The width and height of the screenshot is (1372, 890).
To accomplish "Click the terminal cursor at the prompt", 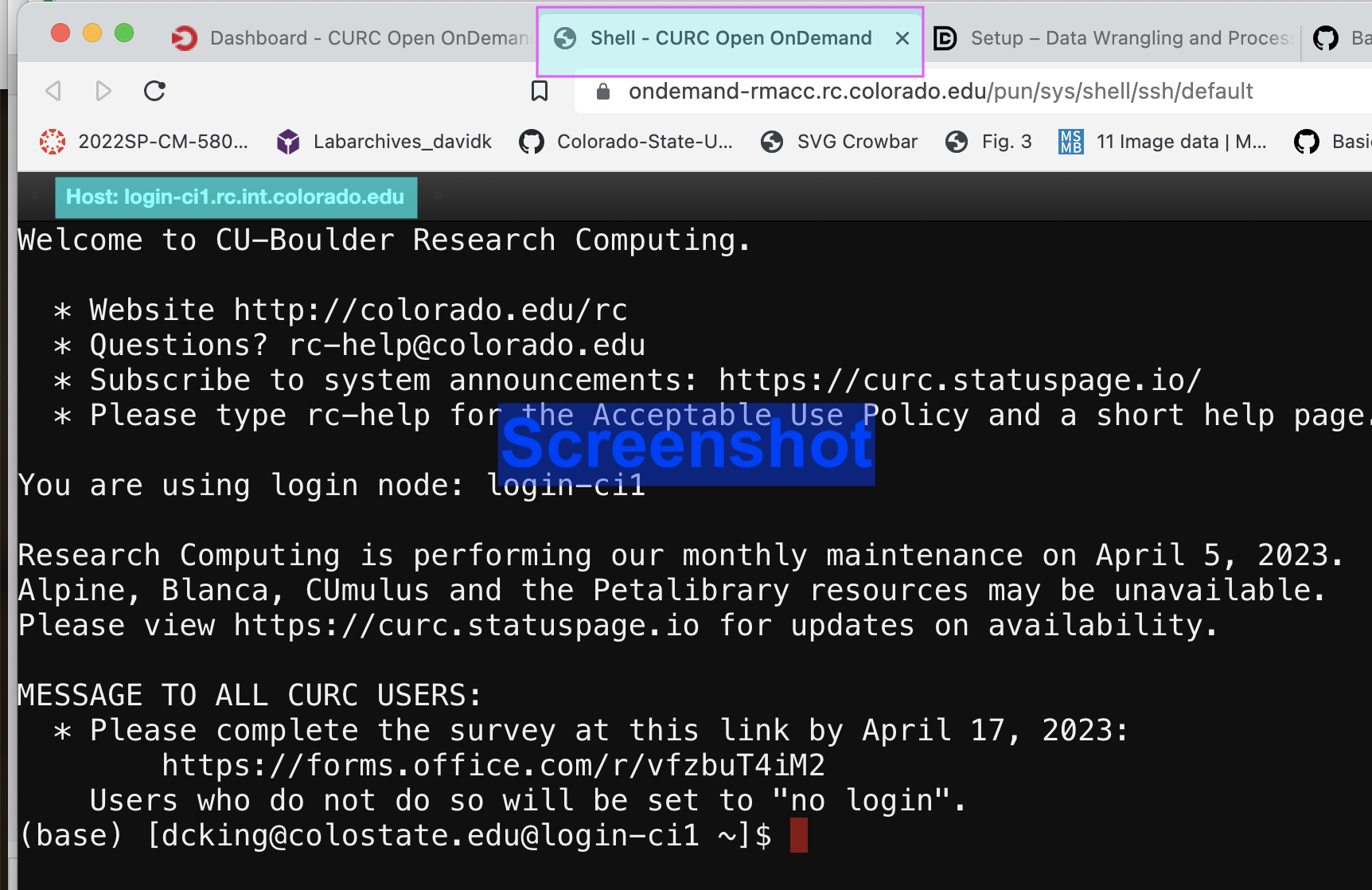I will pos(799,835).
